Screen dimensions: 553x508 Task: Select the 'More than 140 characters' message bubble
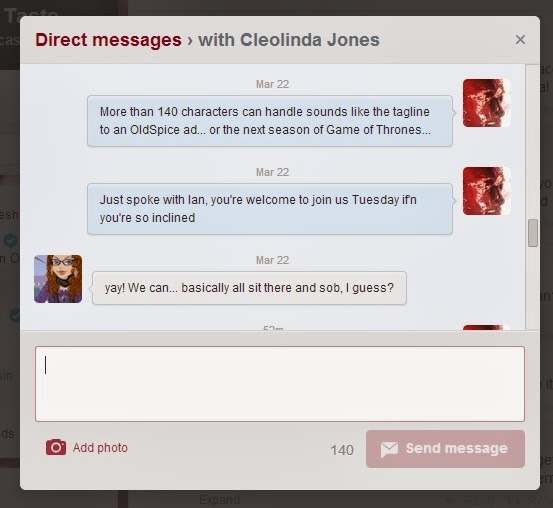tap(270, 121)
